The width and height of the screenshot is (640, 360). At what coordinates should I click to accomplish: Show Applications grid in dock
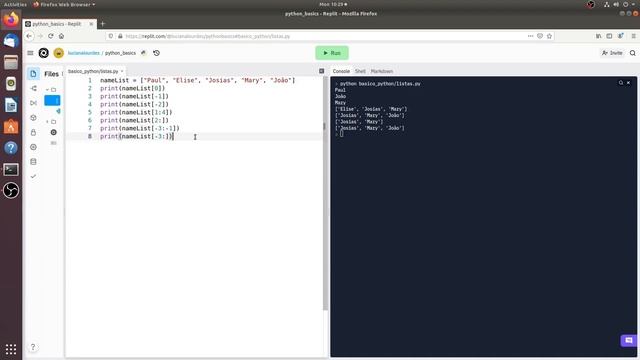point(11,349)
